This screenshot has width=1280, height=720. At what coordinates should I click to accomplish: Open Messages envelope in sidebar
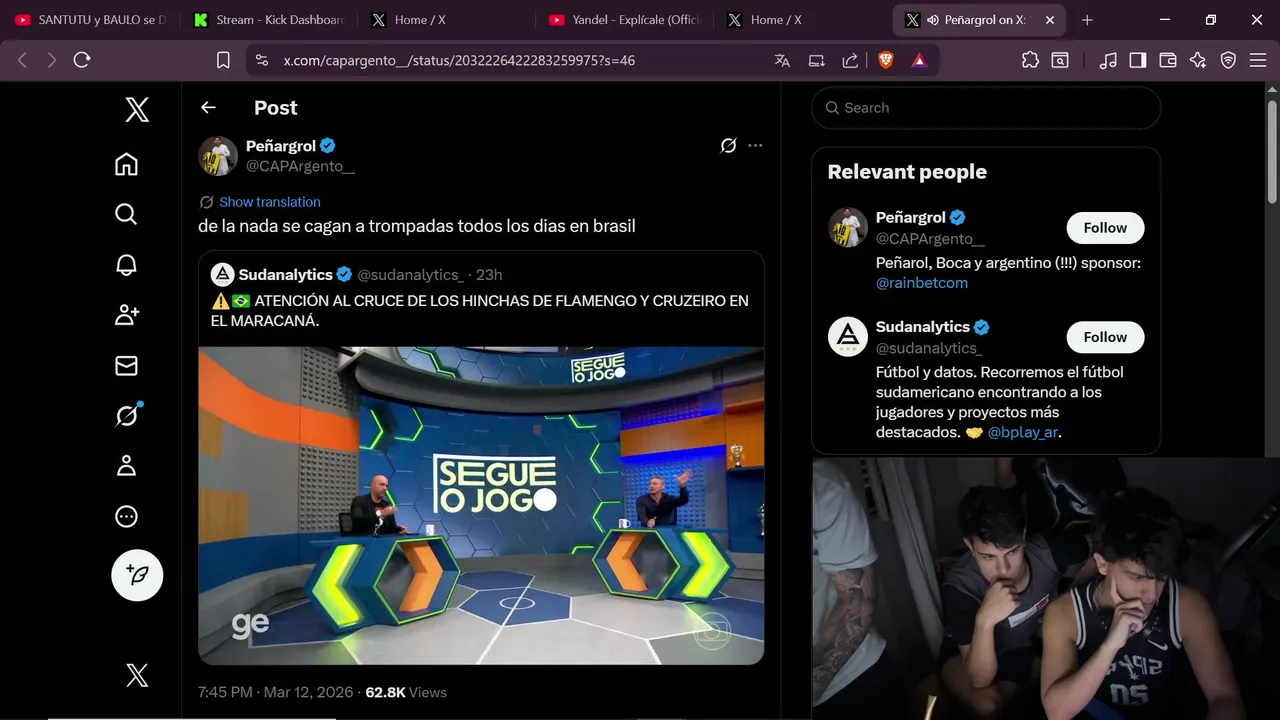[x=126, y=366]
